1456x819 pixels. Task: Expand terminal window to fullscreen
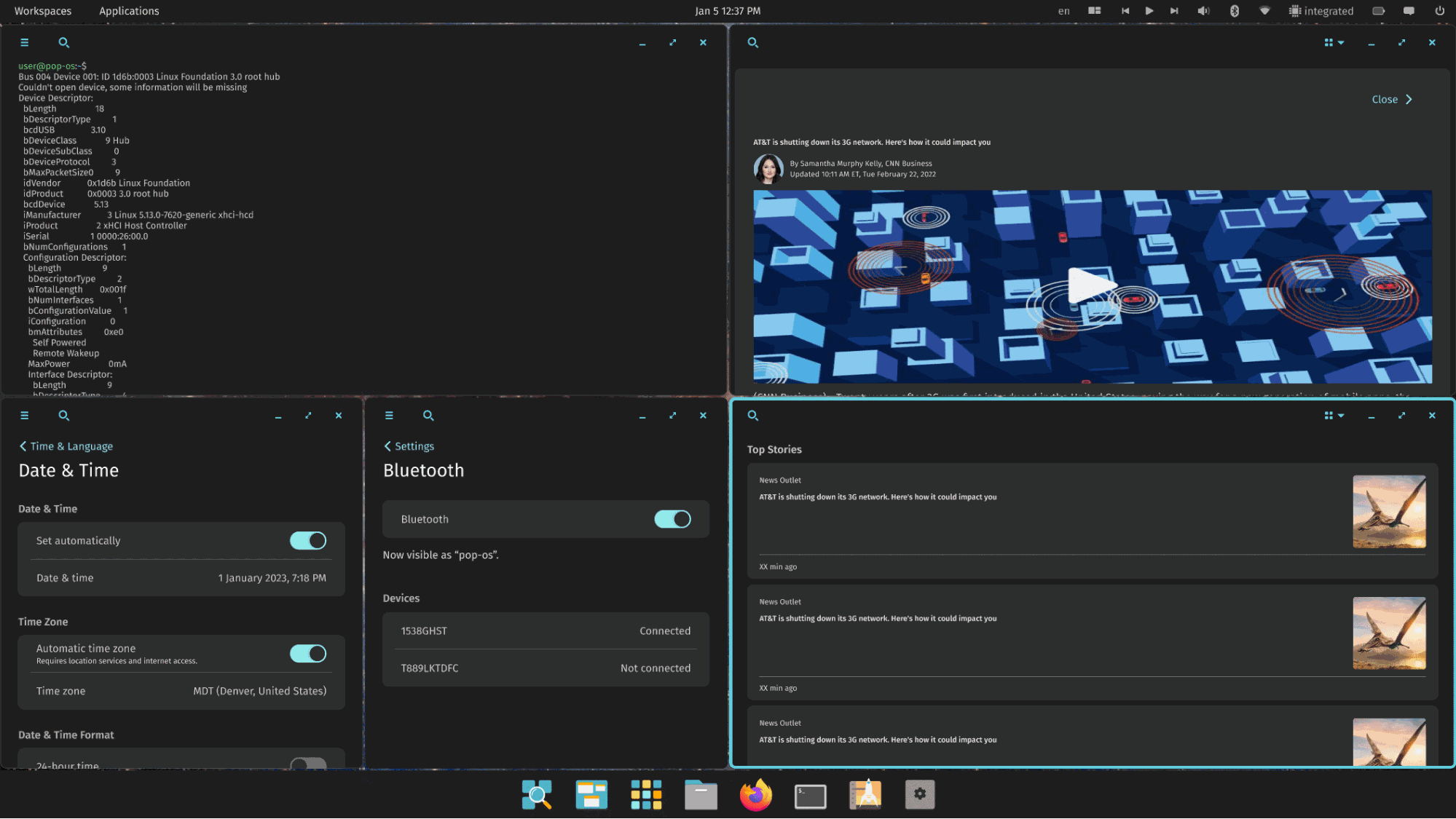click(672, 42)
